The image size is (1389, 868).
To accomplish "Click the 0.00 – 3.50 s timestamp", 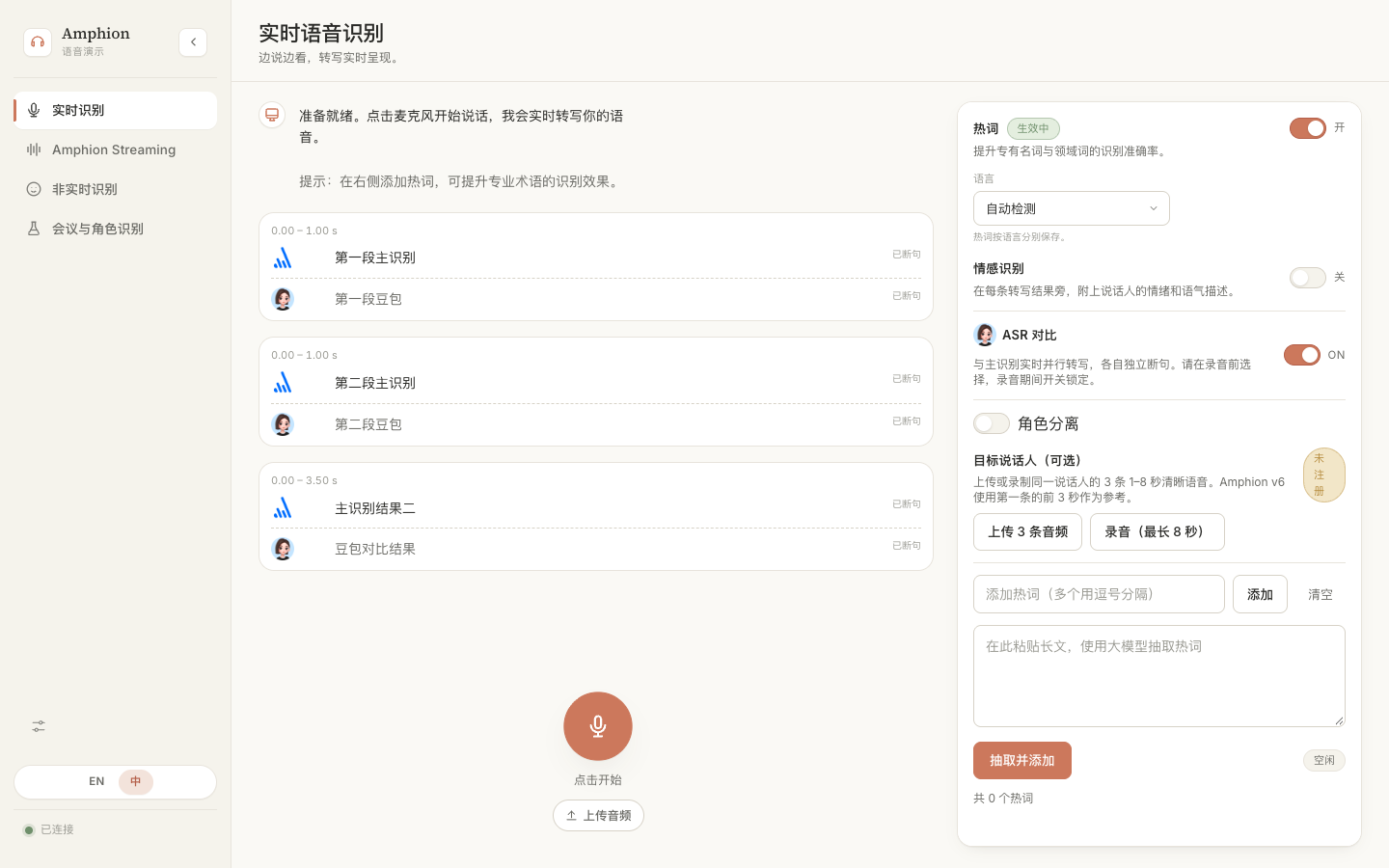I will point(305,480).
